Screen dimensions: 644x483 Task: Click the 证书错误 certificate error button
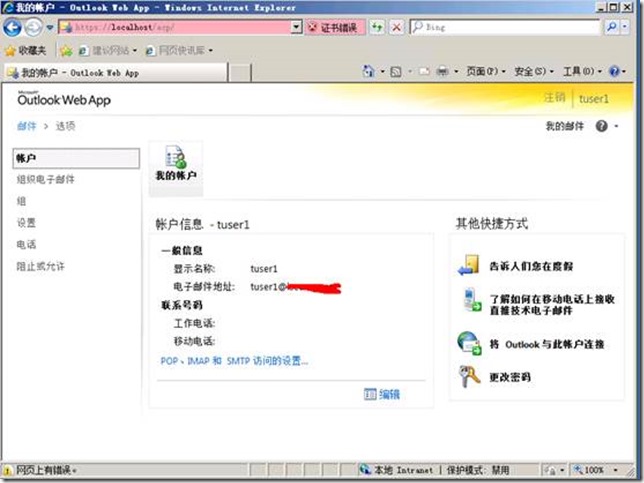(x=334, y=28)
